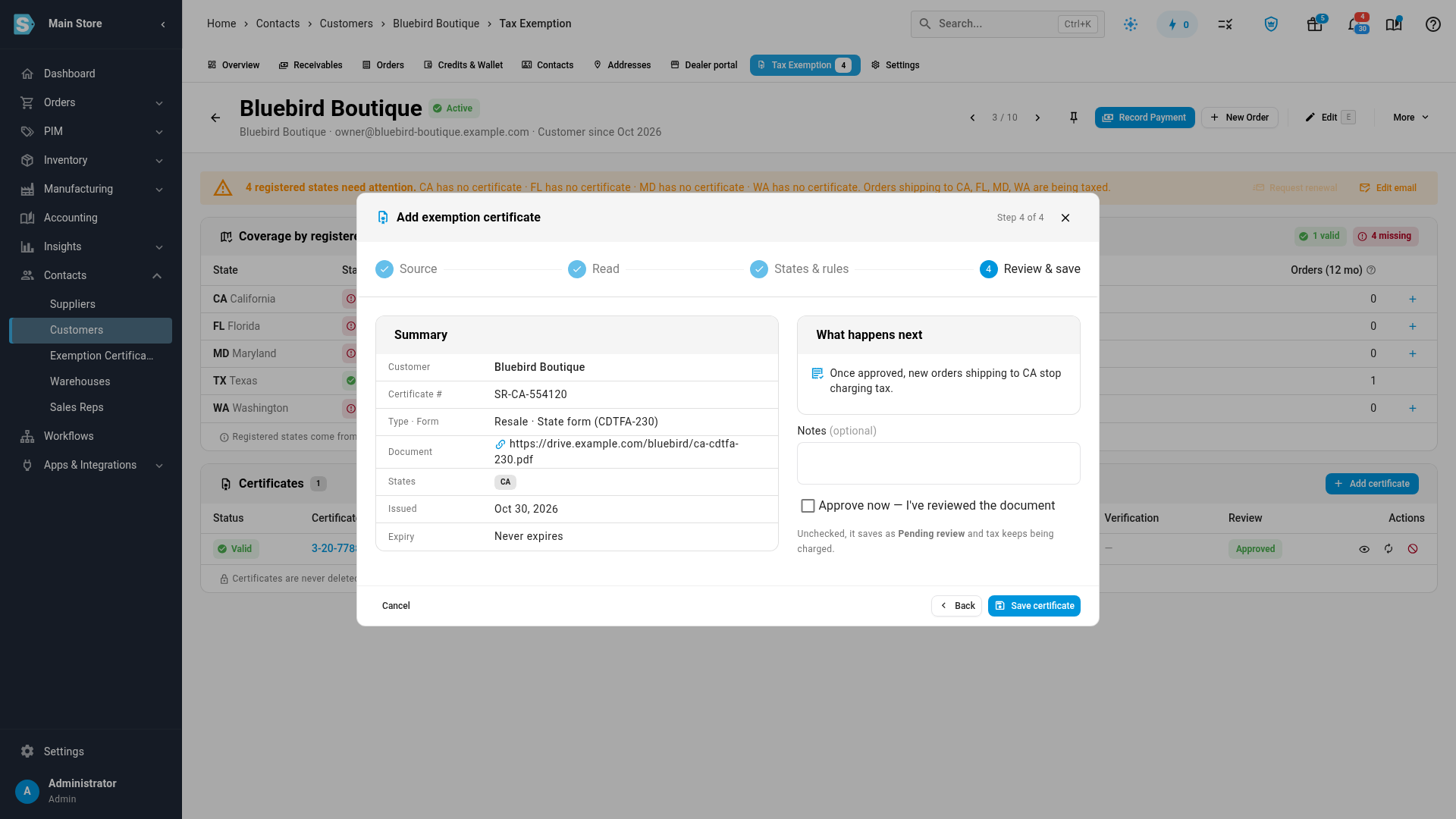Click the shield icon in top bar
1456x819 pixels.
(1271, 24)
